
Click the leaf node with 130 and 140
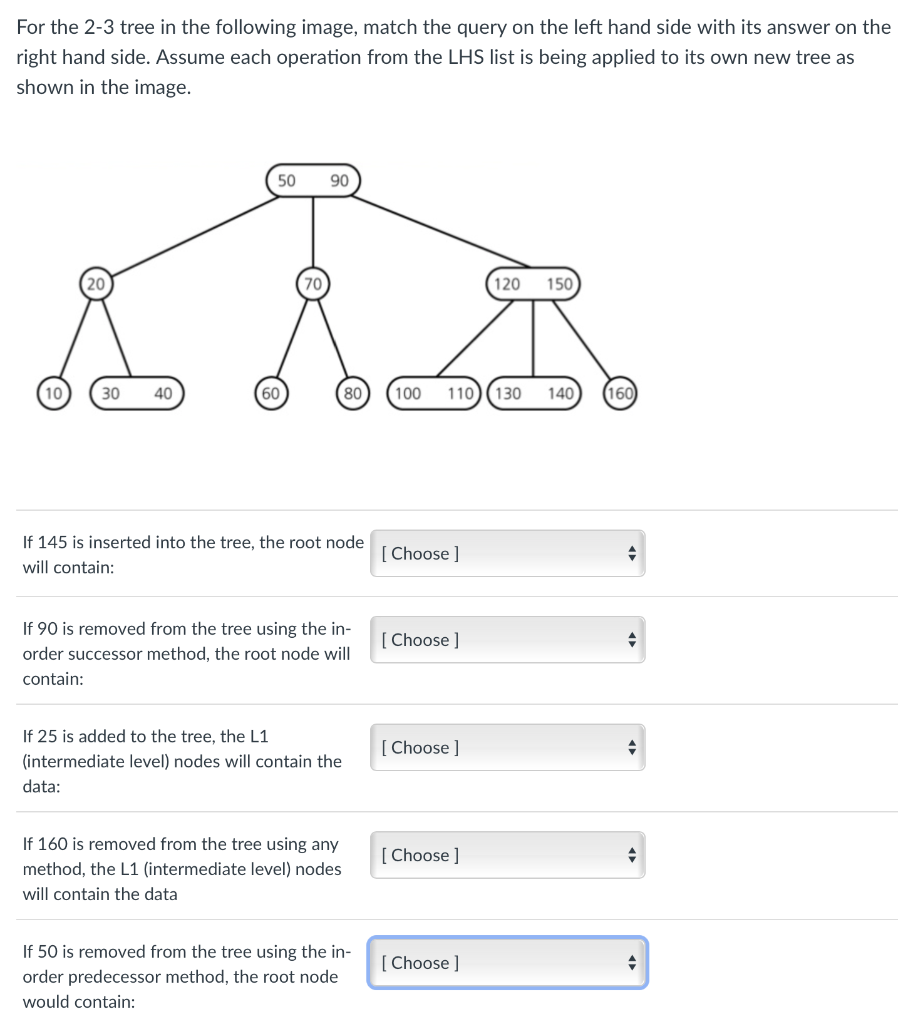pyautogui.click(x=535, y=393)
